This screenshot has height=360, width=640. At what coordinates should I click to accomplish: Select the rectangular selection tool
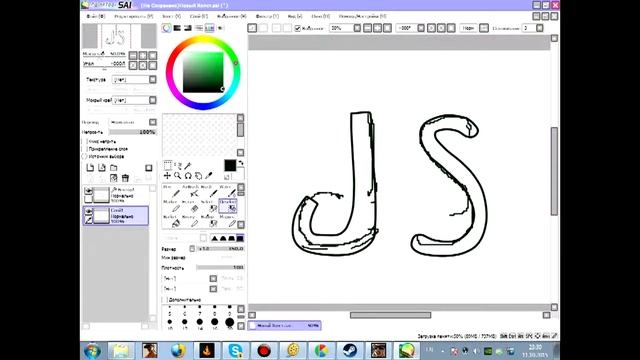167,165
